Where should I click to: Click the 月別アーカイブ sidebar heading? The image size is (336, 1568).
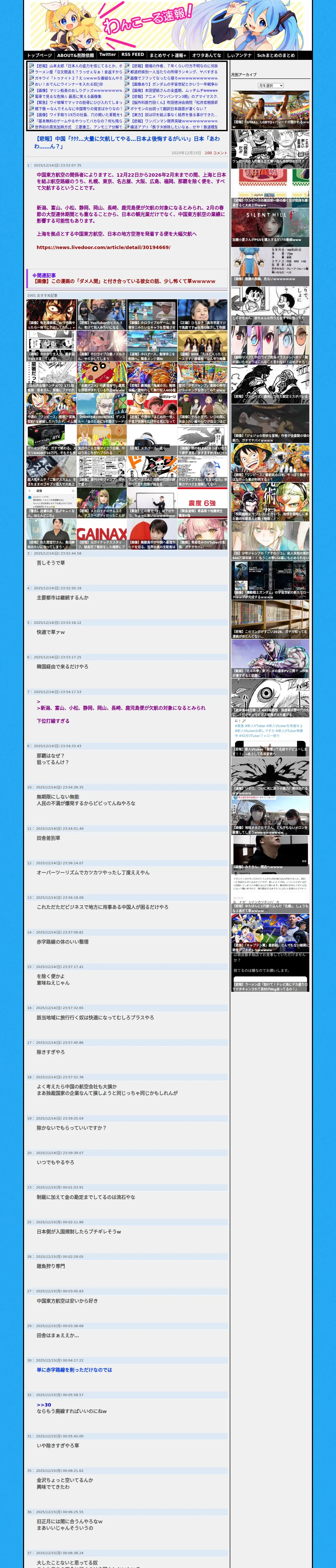[x=244, y=75]
